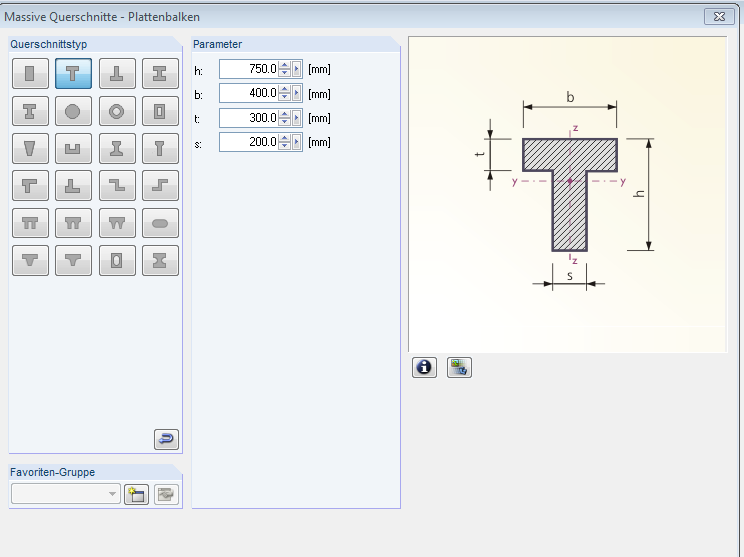Expand the arrow menu beside the s field
The height and width of the screenshot is (557, 744).
click(x=296, y=142)
